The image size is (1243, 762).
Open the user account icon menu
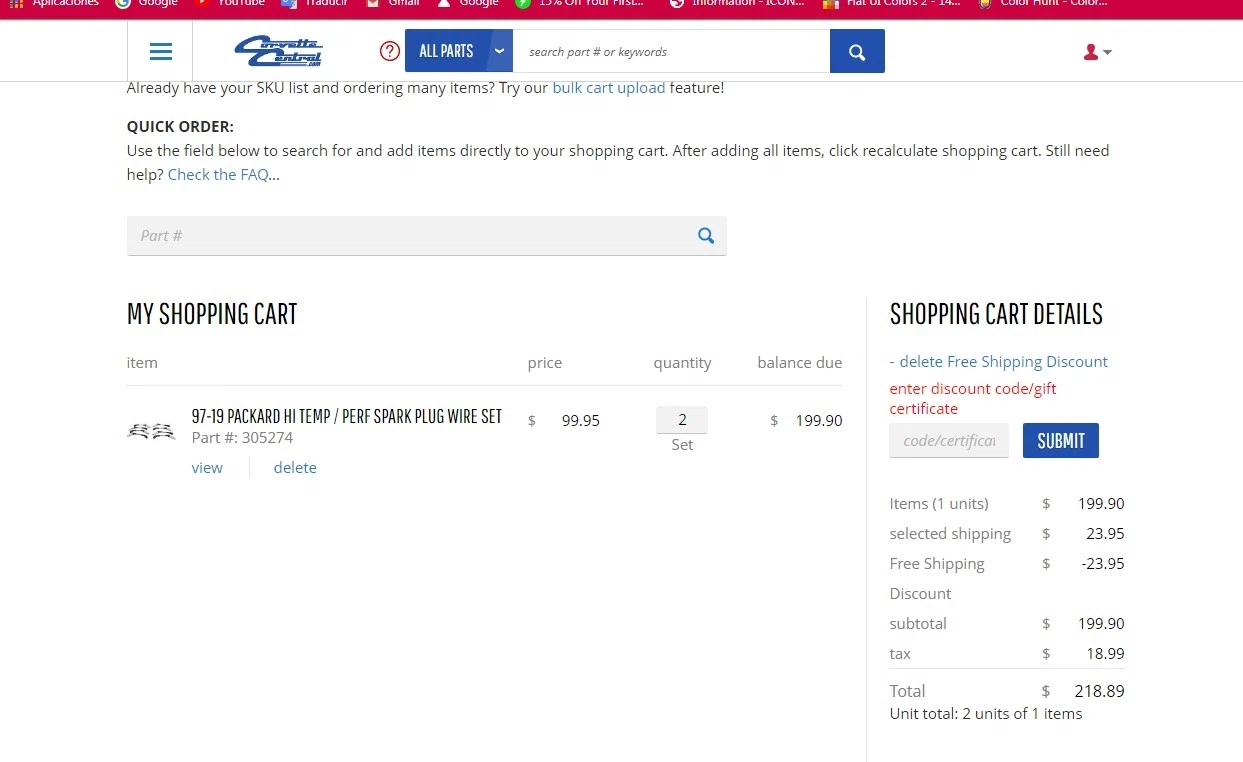1097,52
